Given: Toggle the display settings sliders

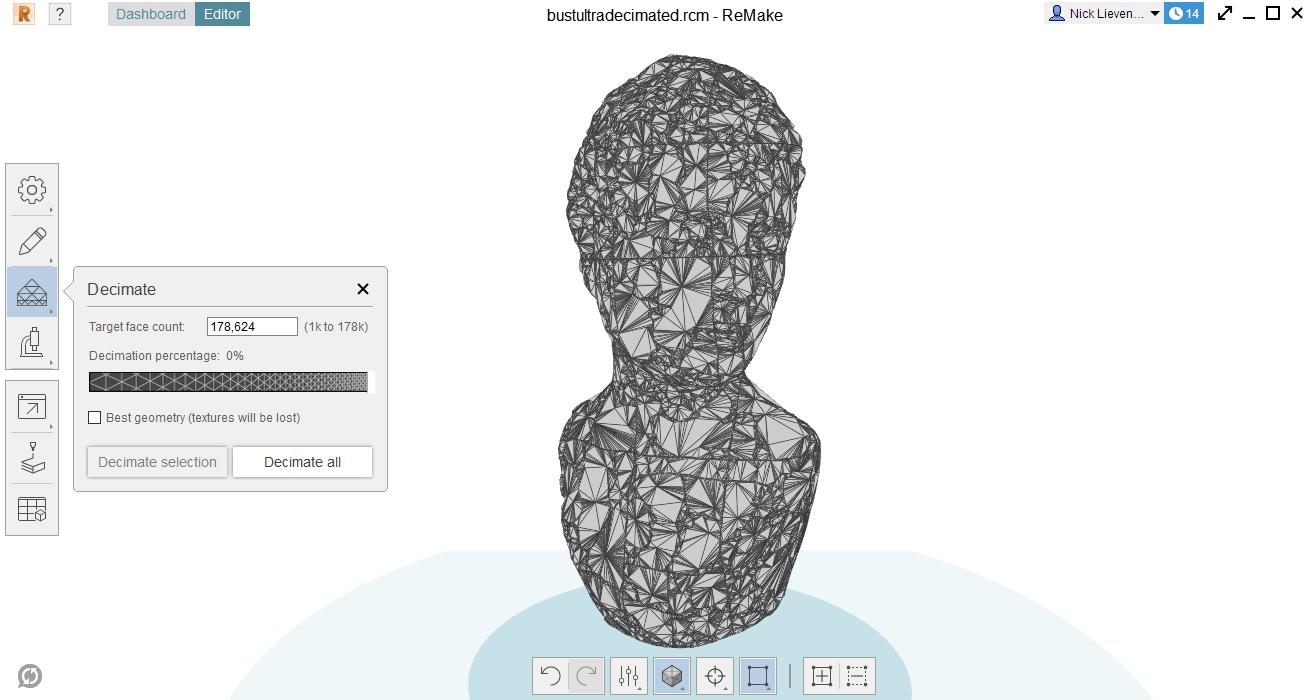Looking at the screenshot, I should (628, 675).
